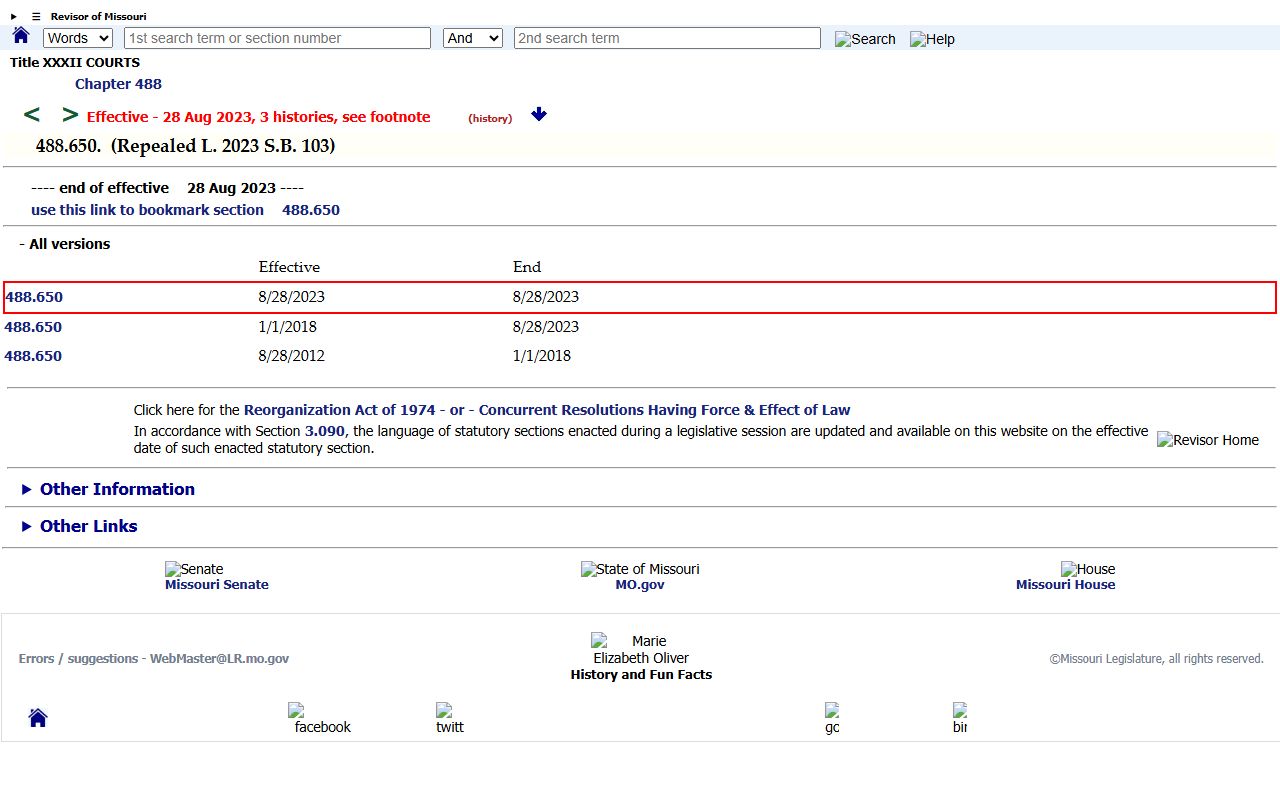1280x800 pixels.
Task: Click End date 1/1/2018 in last row
Action: [x=542, y=356]
